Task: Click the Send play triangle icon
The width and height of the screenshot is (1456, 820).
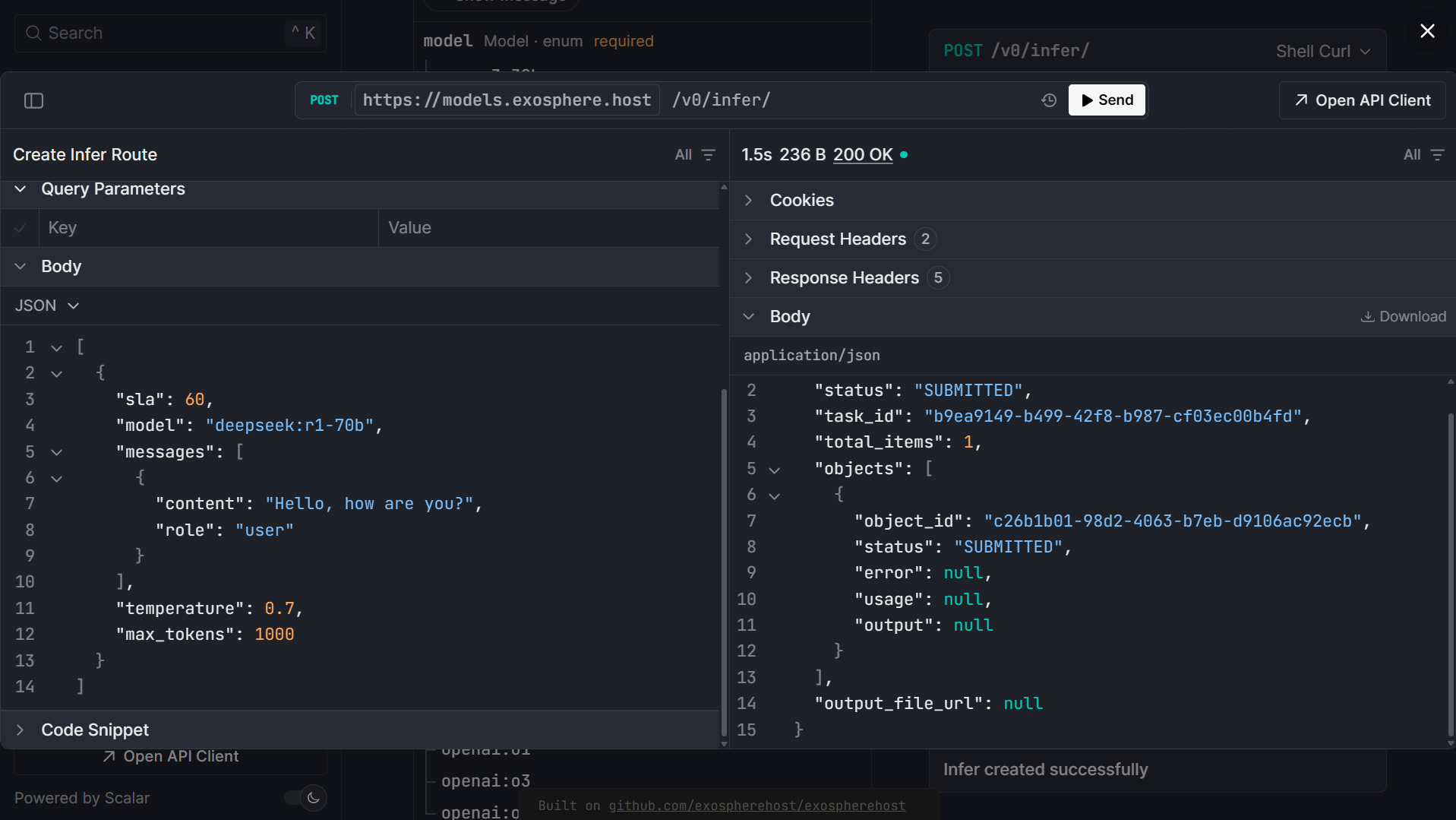Action: pos(1086,100)
